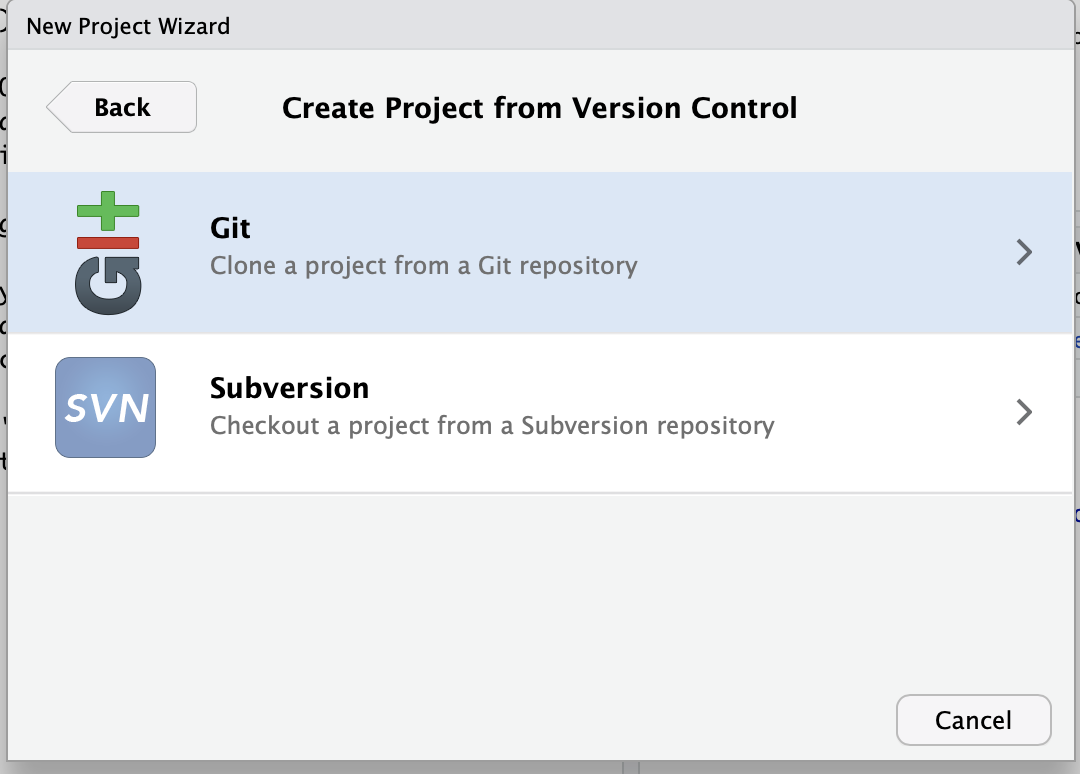Click "Clone a project from a Git repository" text
This screenshot has height=774, width=1080.
423,266
